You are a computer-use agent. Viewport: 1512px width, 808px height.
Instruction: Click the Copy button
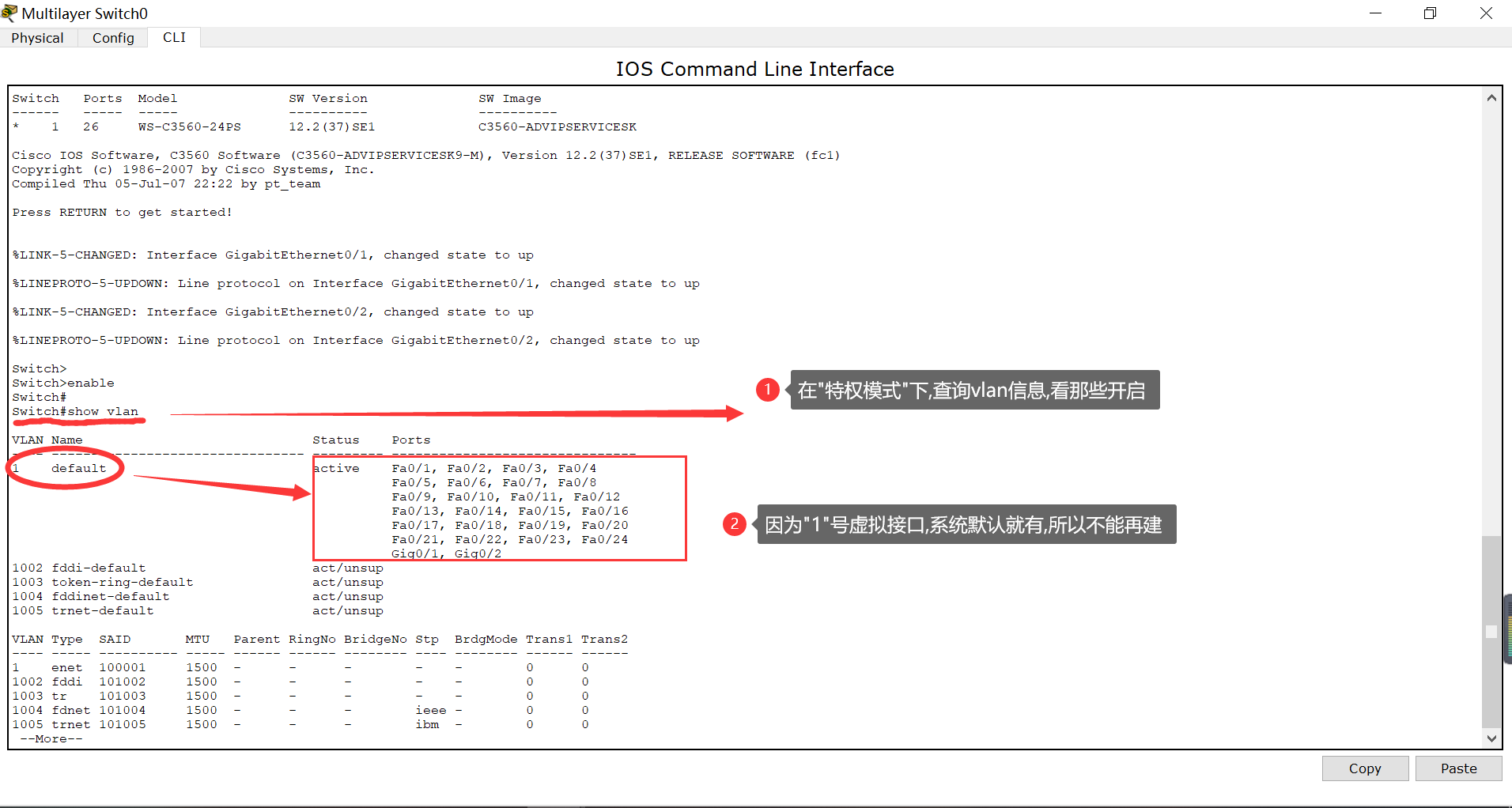[x=1365, y=768]
